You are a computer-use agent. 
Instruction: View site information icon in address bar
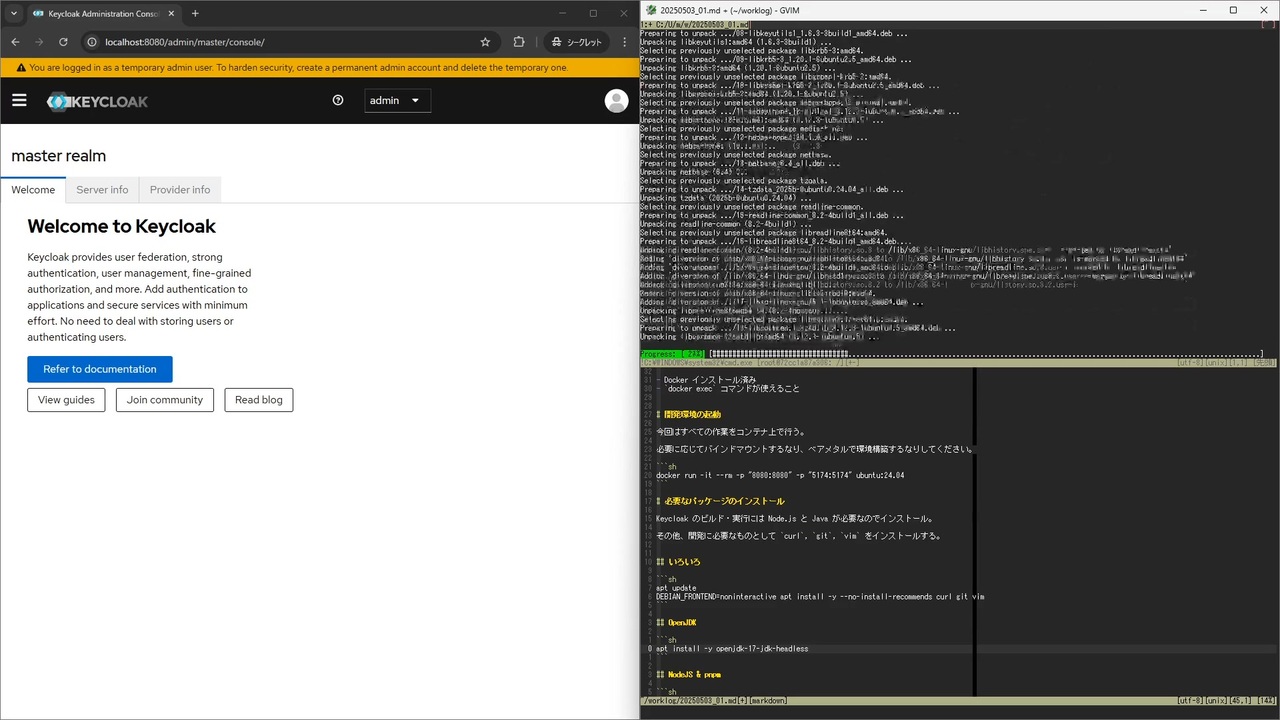91,42
